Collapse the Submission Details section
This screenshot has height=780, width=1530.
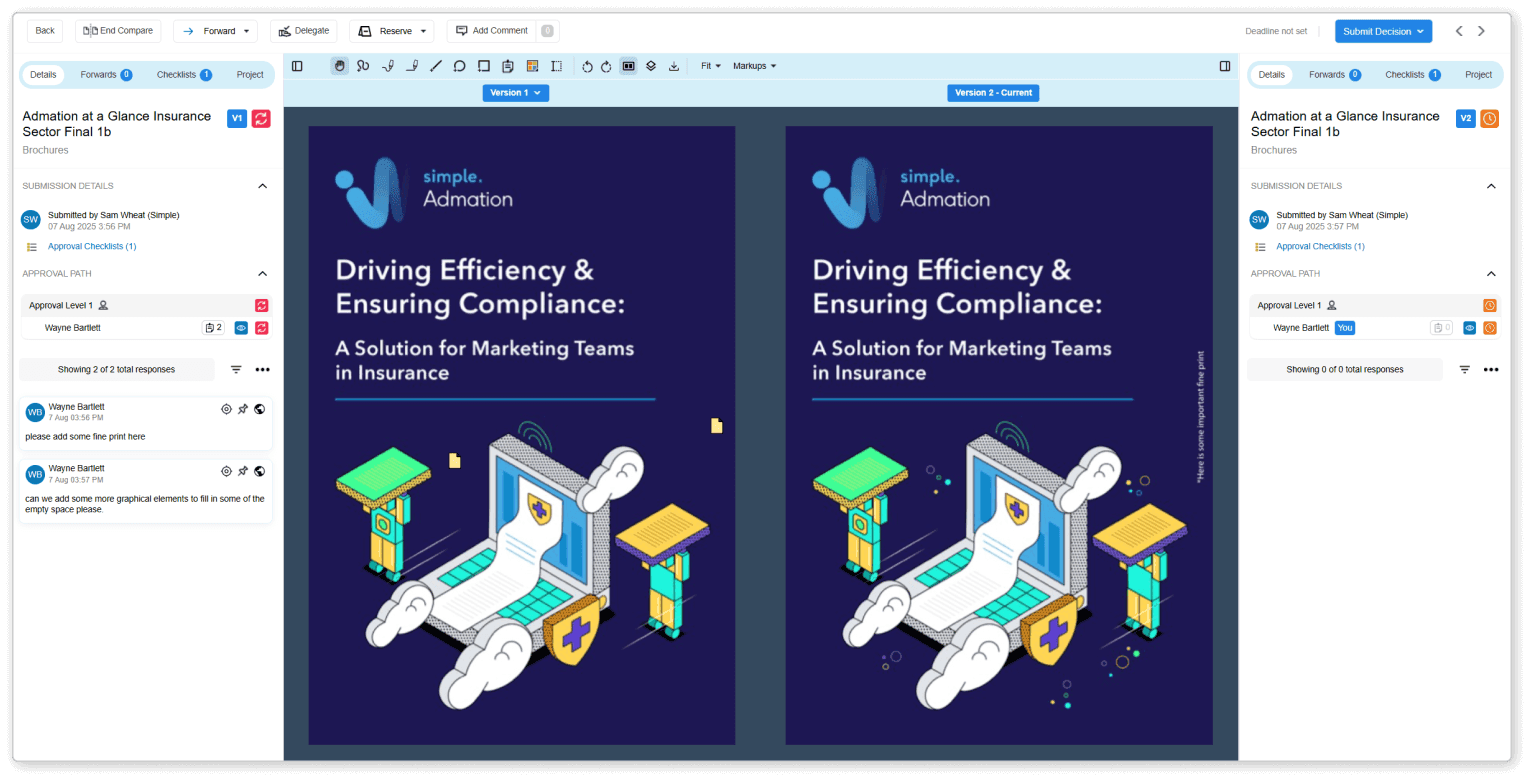(x=262, y=185)
